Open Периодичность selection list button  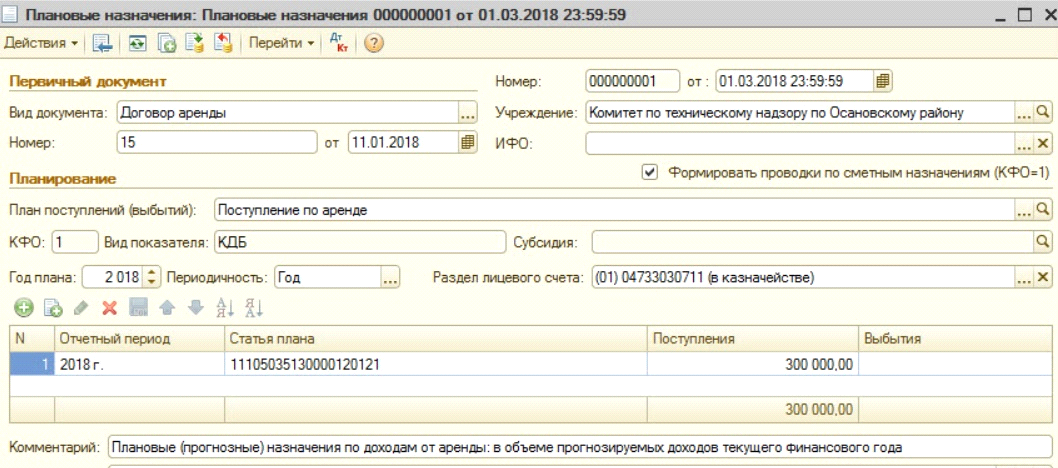(x=390, y=277)
